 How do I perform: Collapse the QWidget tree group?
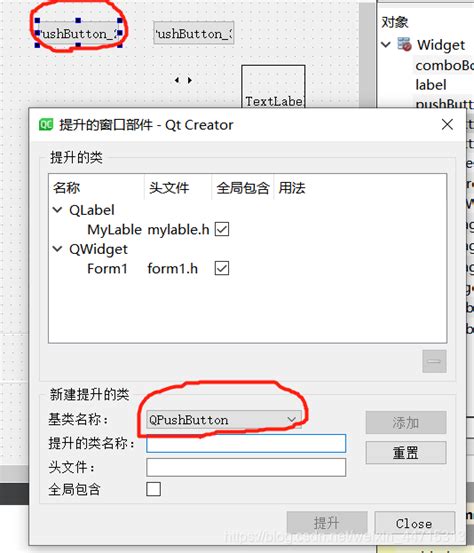point(57,249)
